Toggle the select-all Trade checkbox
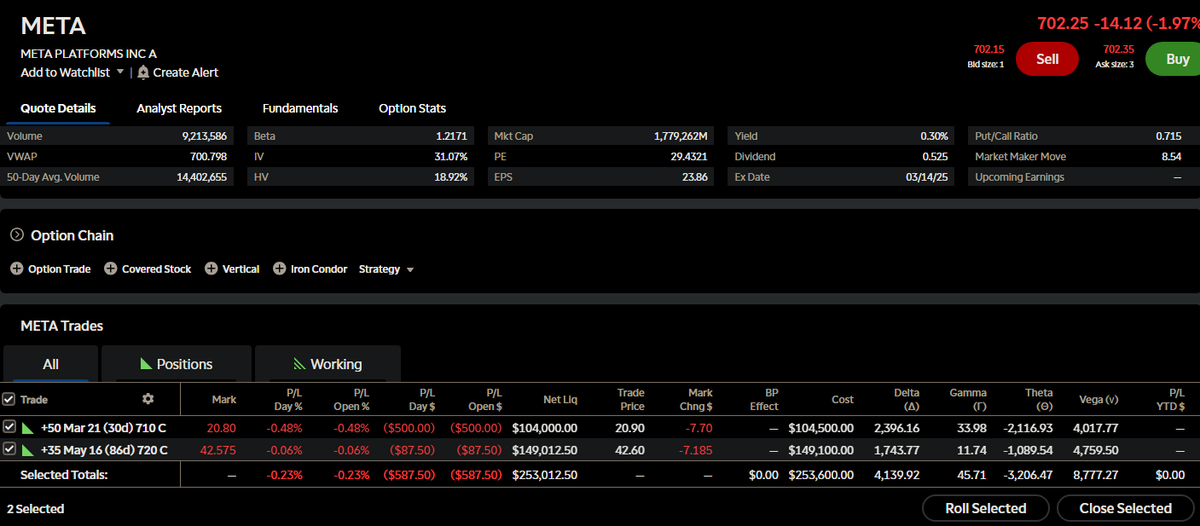 click(9, 399)
